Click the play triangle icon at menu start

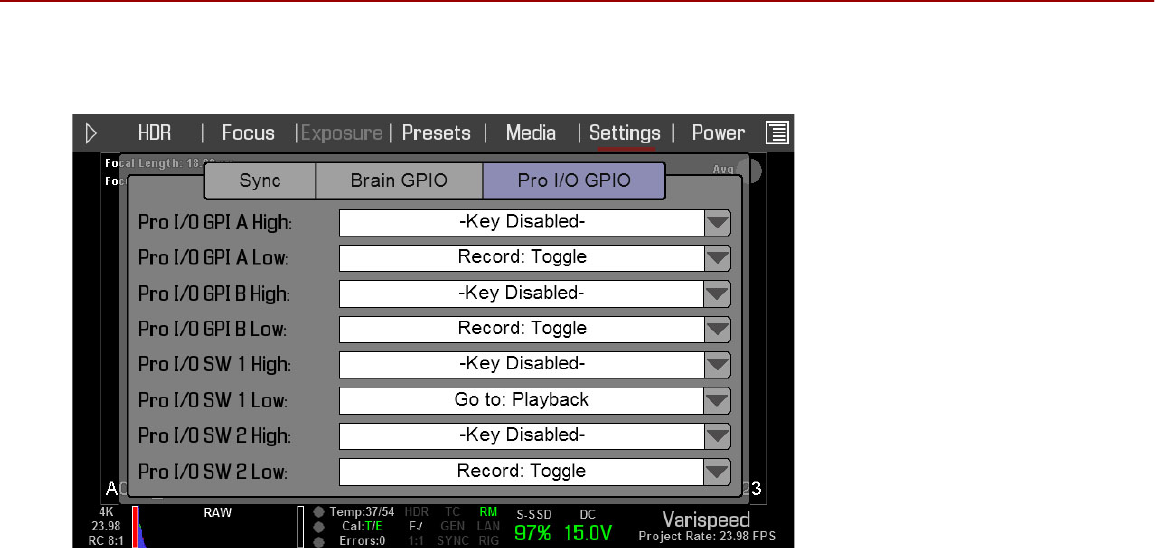91,133
